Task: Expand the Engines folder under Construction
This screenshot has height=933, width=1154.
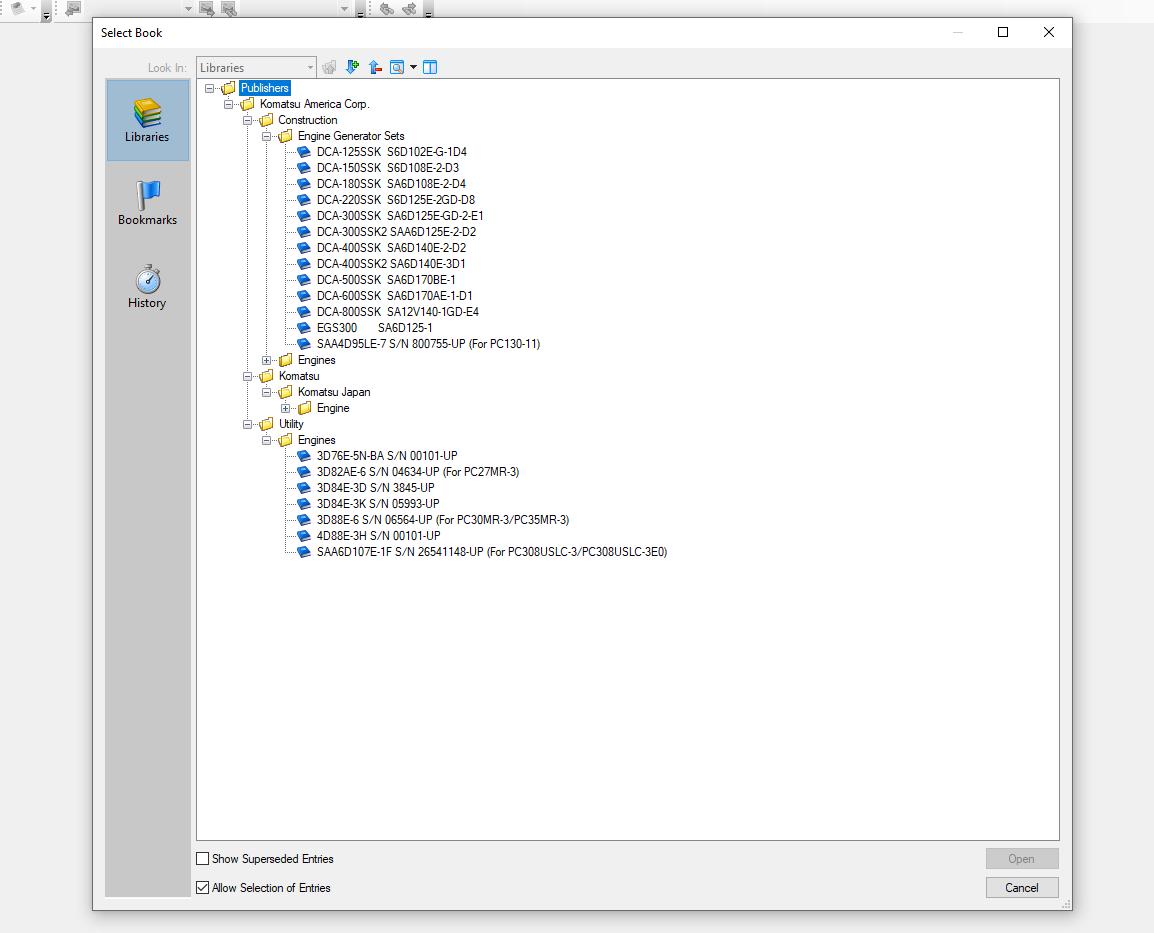Action: (266, 360)
